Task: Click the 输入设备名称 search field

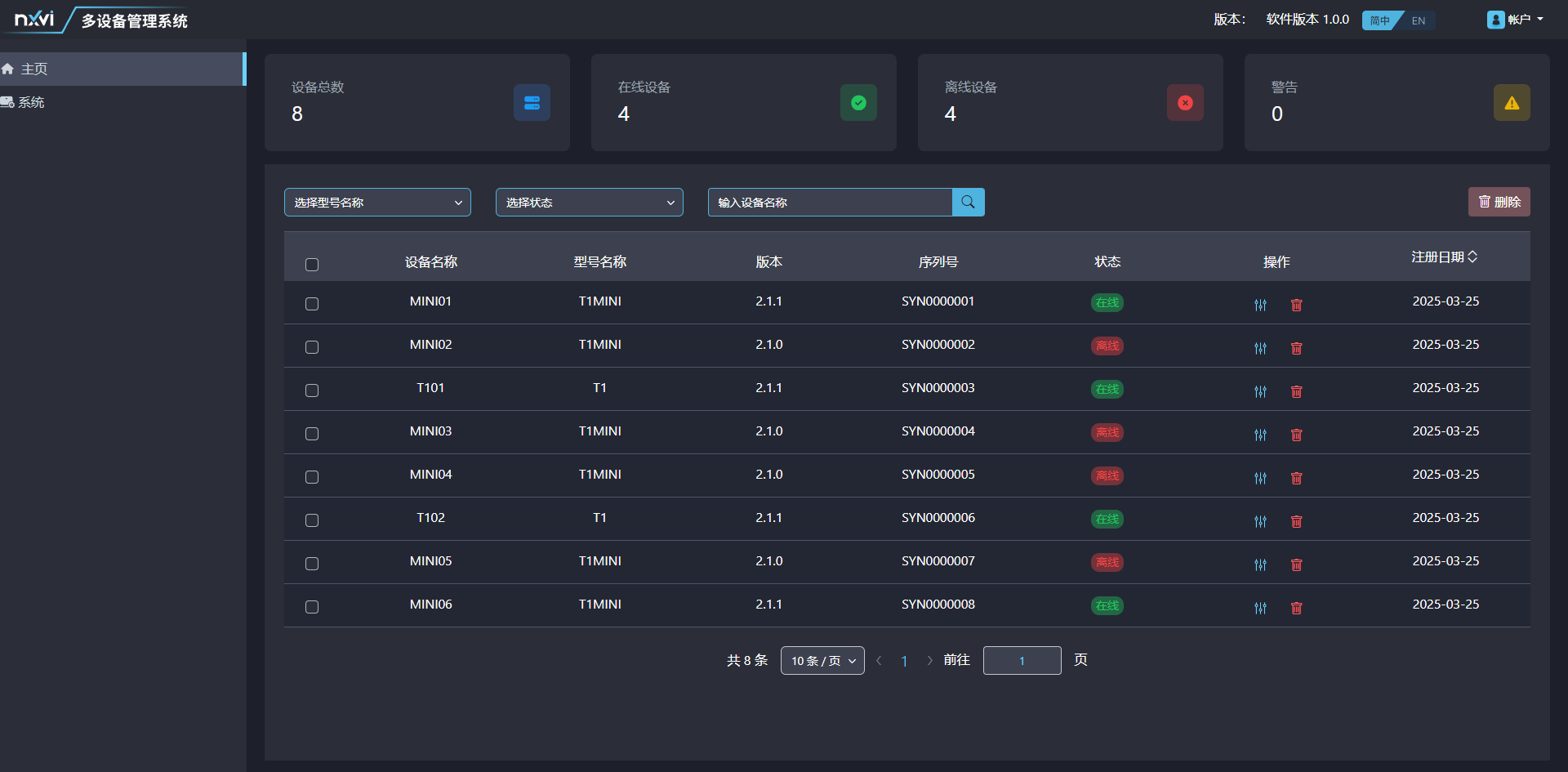Action: (830, 203)
